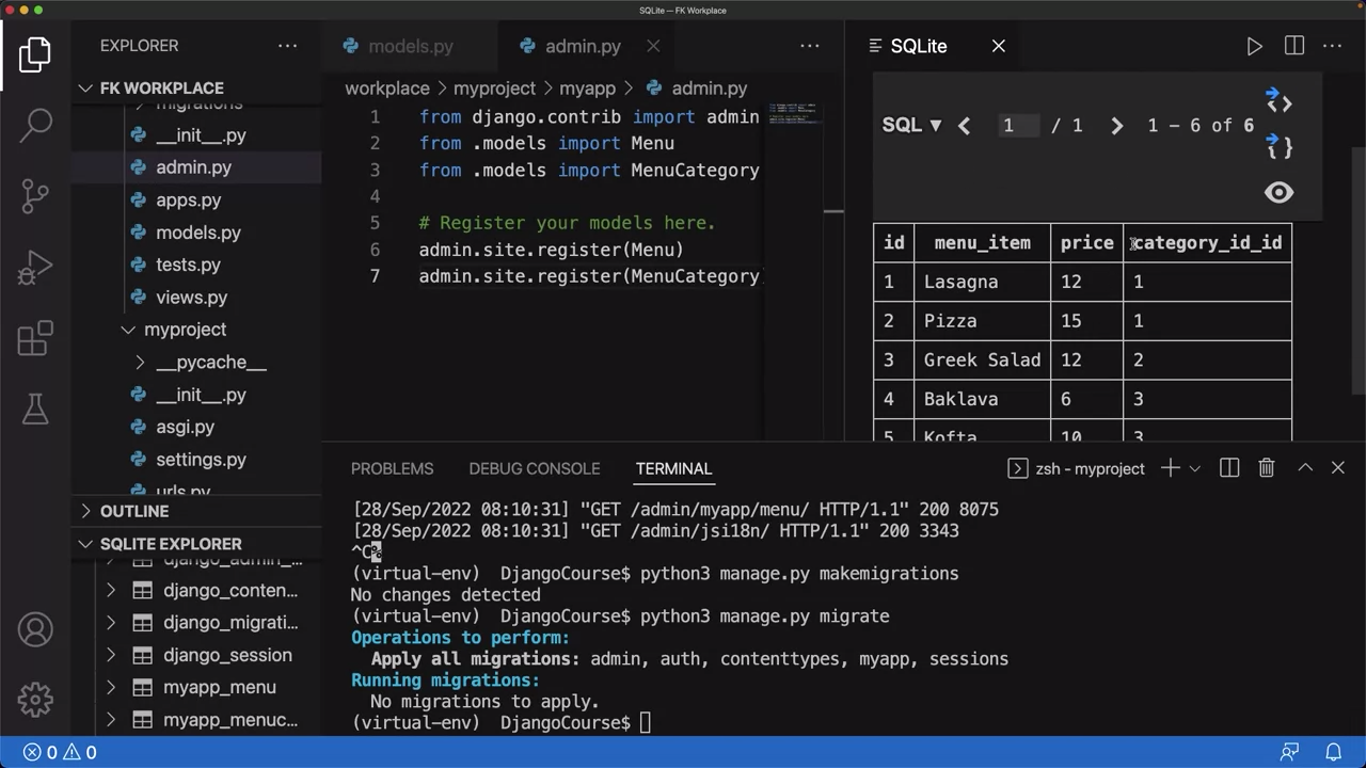Screen dimensions: 1366x768
Task: Switch to the PROBLEMS panel tab
Action: [x=392, y=469]
